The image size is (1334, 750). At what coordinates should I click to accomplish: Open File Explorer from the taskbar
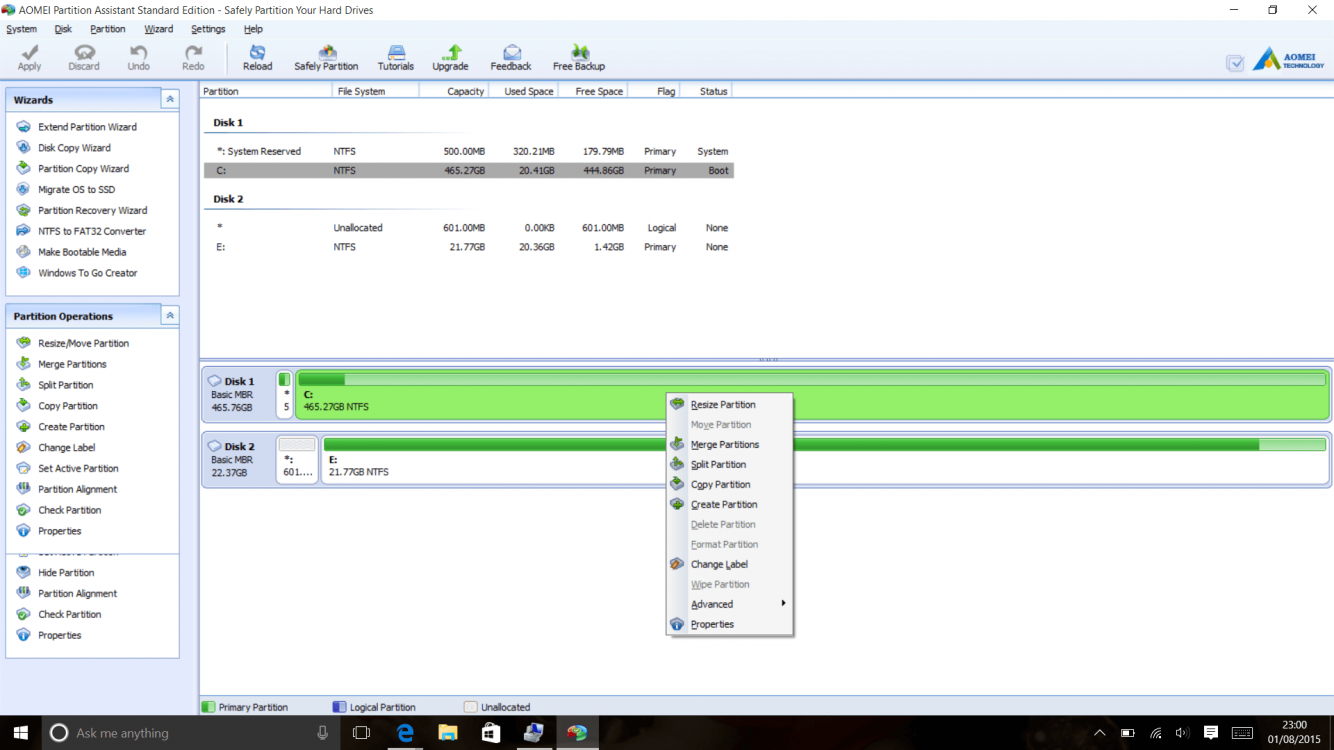pos(447,733)
